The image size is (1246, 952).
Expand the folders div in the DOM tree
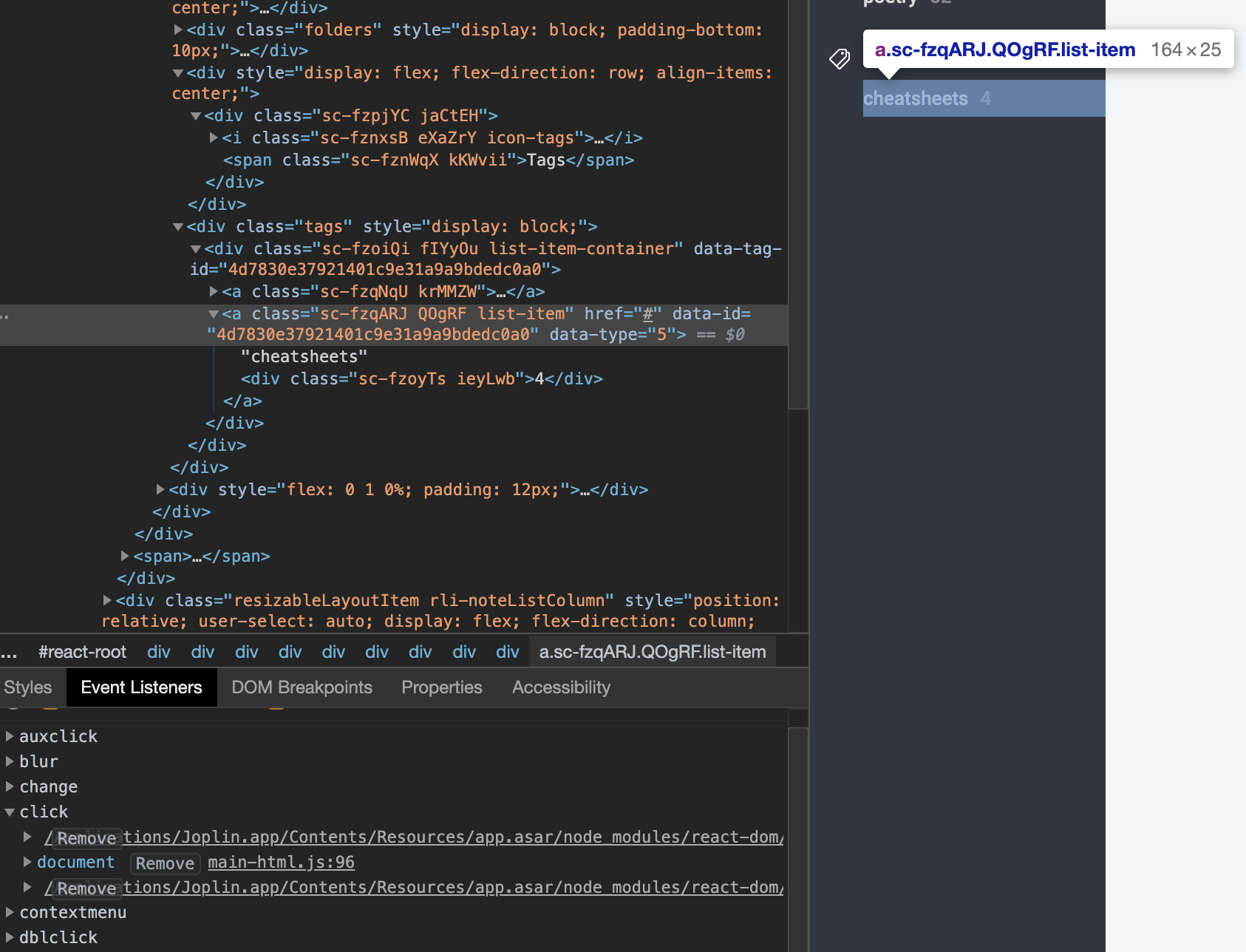(x=177, y=30)
